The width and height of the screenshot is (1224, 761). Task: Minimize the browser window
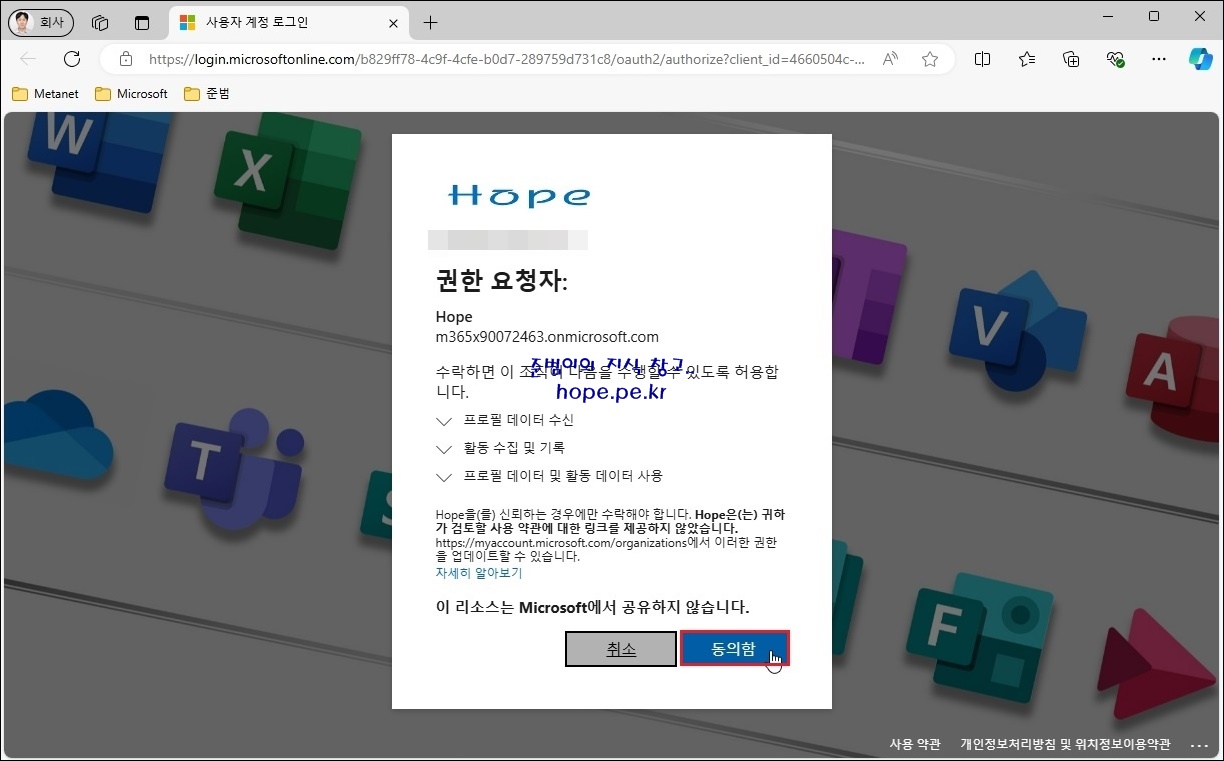[x=1108, y=17]
